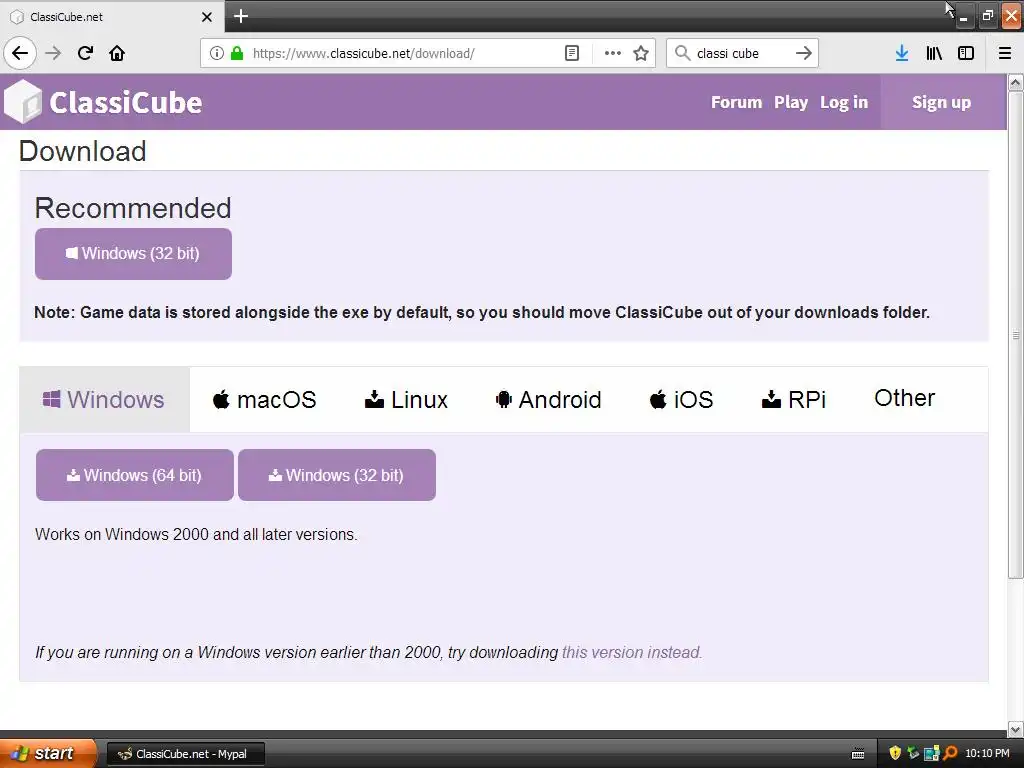Click the browser forward arrow
The height and width of the screenshot is (768, 1024).
point(53,53)
